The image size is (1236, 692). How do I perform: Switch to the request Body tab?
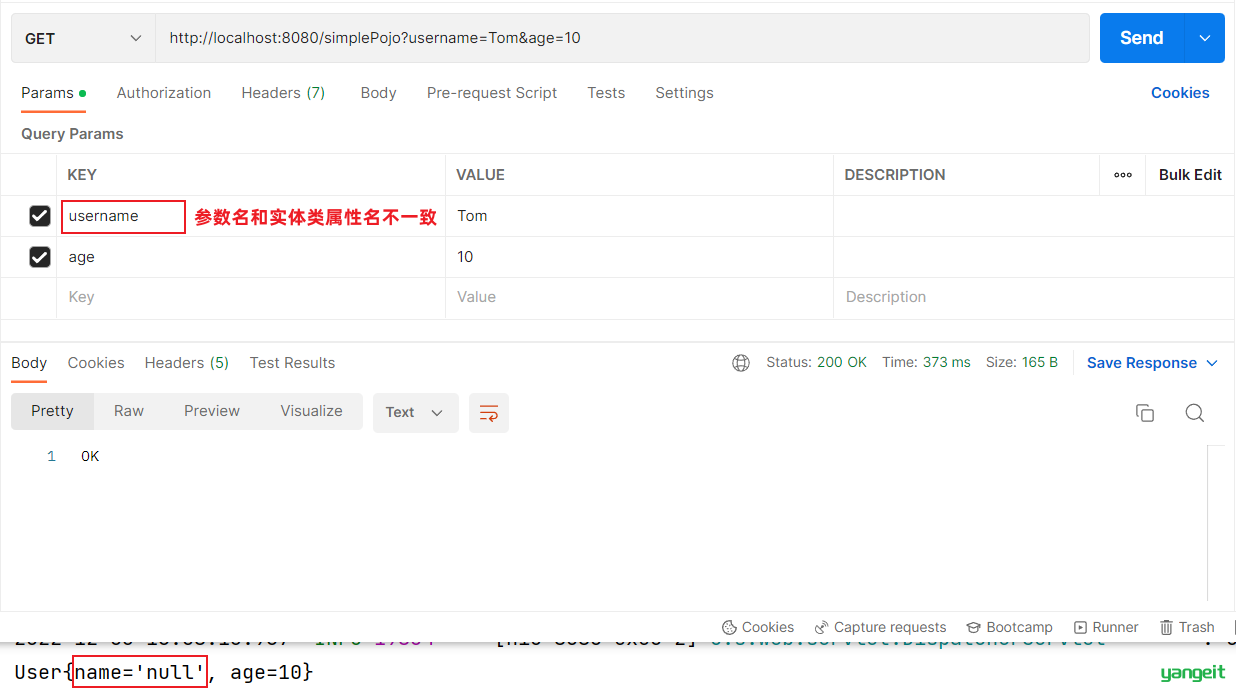click(x=378, y=93)
